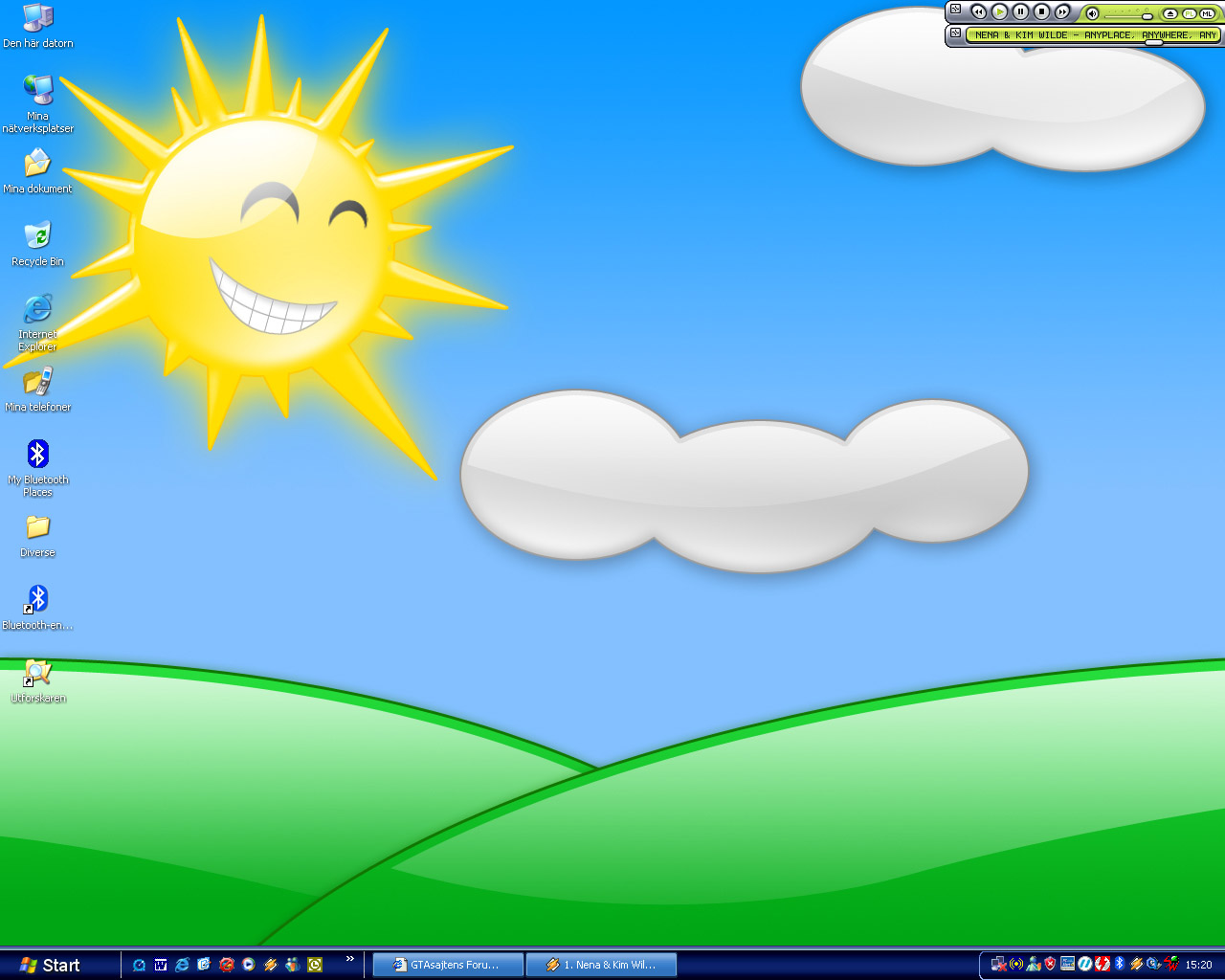The image size is (1225, 980).
Task: Open the Bluetooth tray icon
Action: pyautogui.click(x=1120, y=964)
